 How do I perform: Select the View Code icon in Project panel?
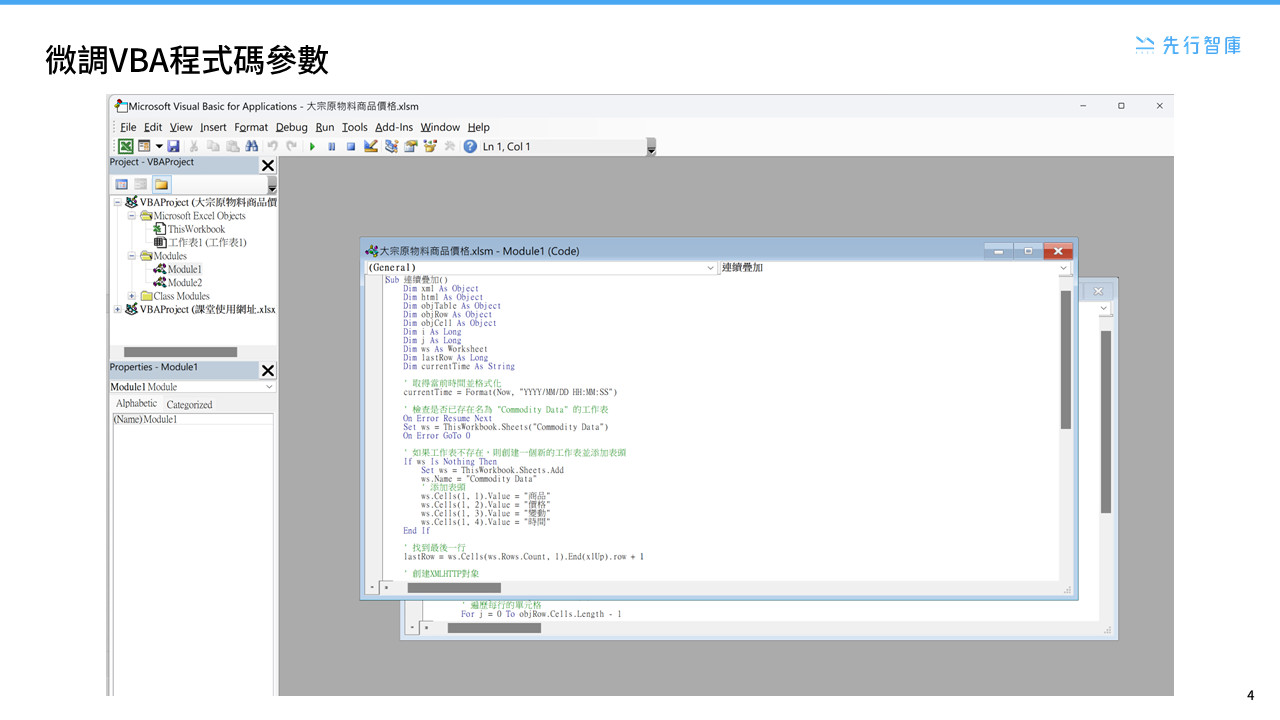(x=121, y=184)
